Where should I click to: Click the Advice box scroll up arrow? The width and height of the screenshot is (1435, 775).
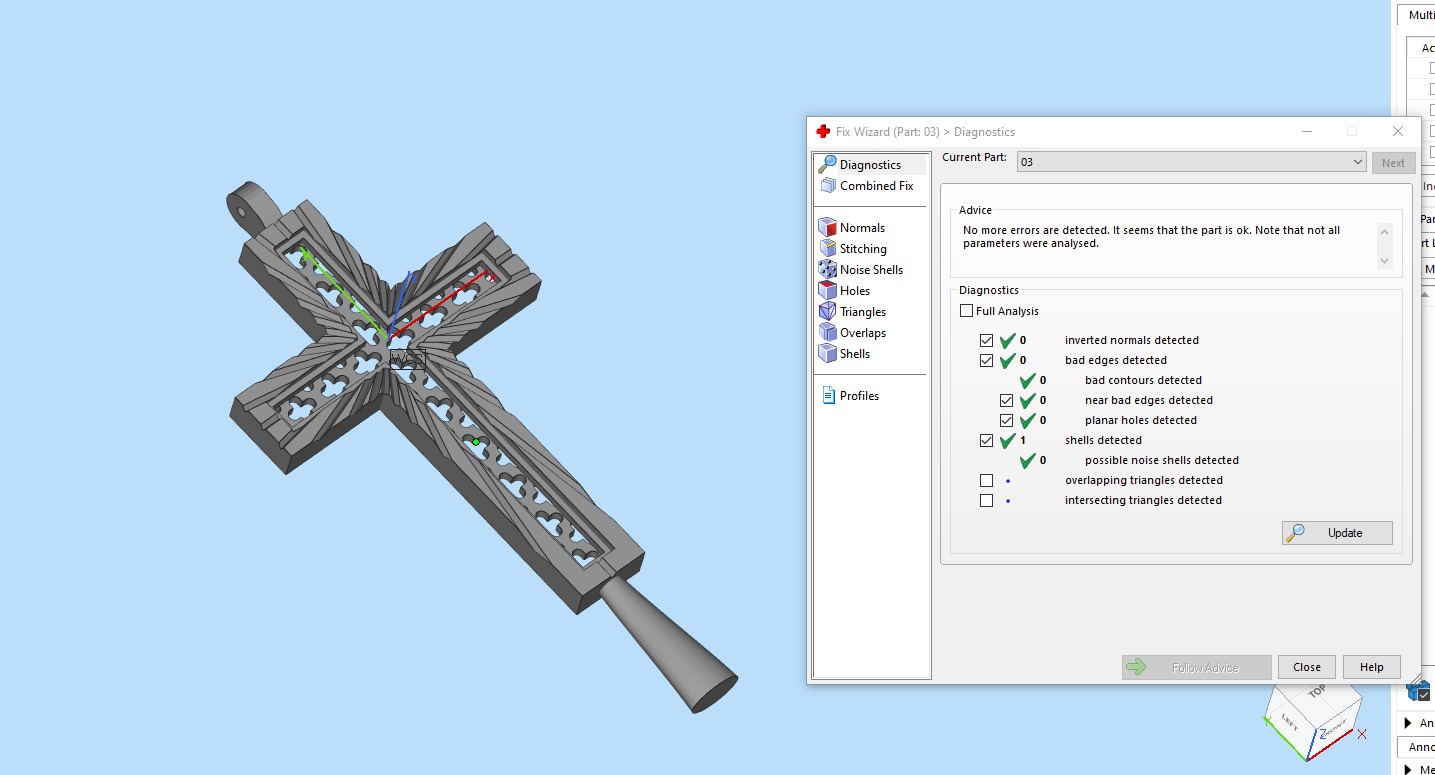tap(1385, 232)
